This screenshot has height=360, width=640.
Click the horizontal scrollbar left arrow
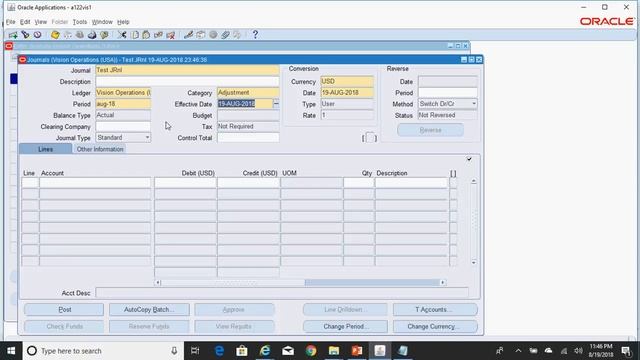(x=158, y=282)
